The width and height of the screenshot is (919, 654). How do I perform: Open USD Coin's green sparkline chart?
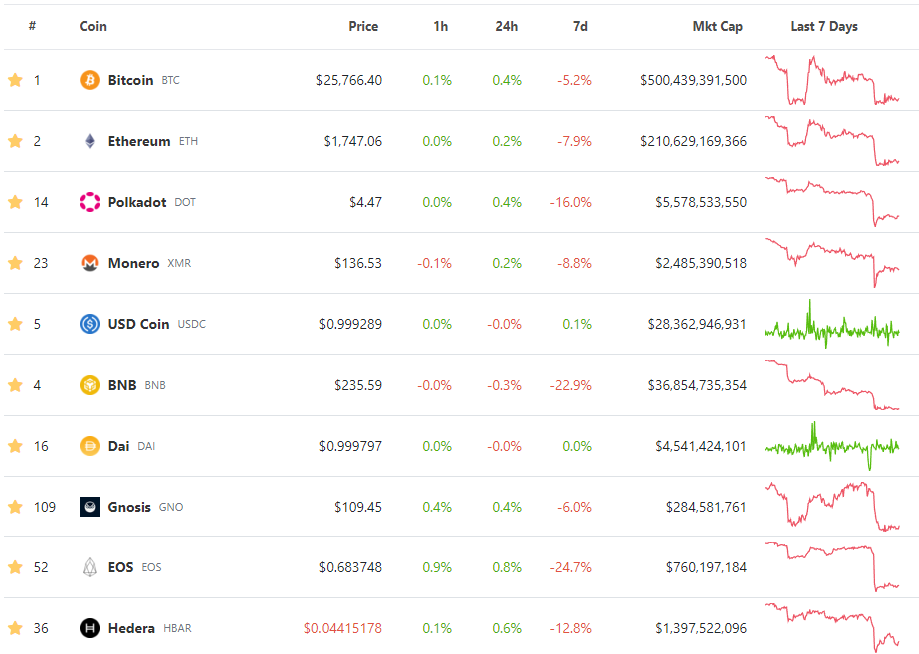tap(832, 324)
